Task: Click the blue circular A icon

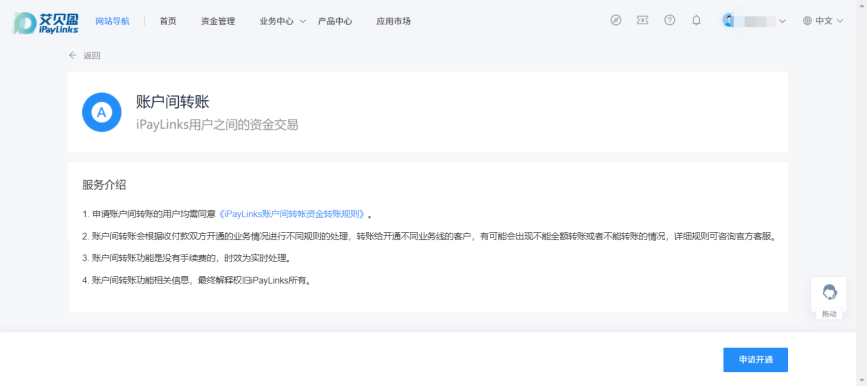Action: tap(101, 112)
